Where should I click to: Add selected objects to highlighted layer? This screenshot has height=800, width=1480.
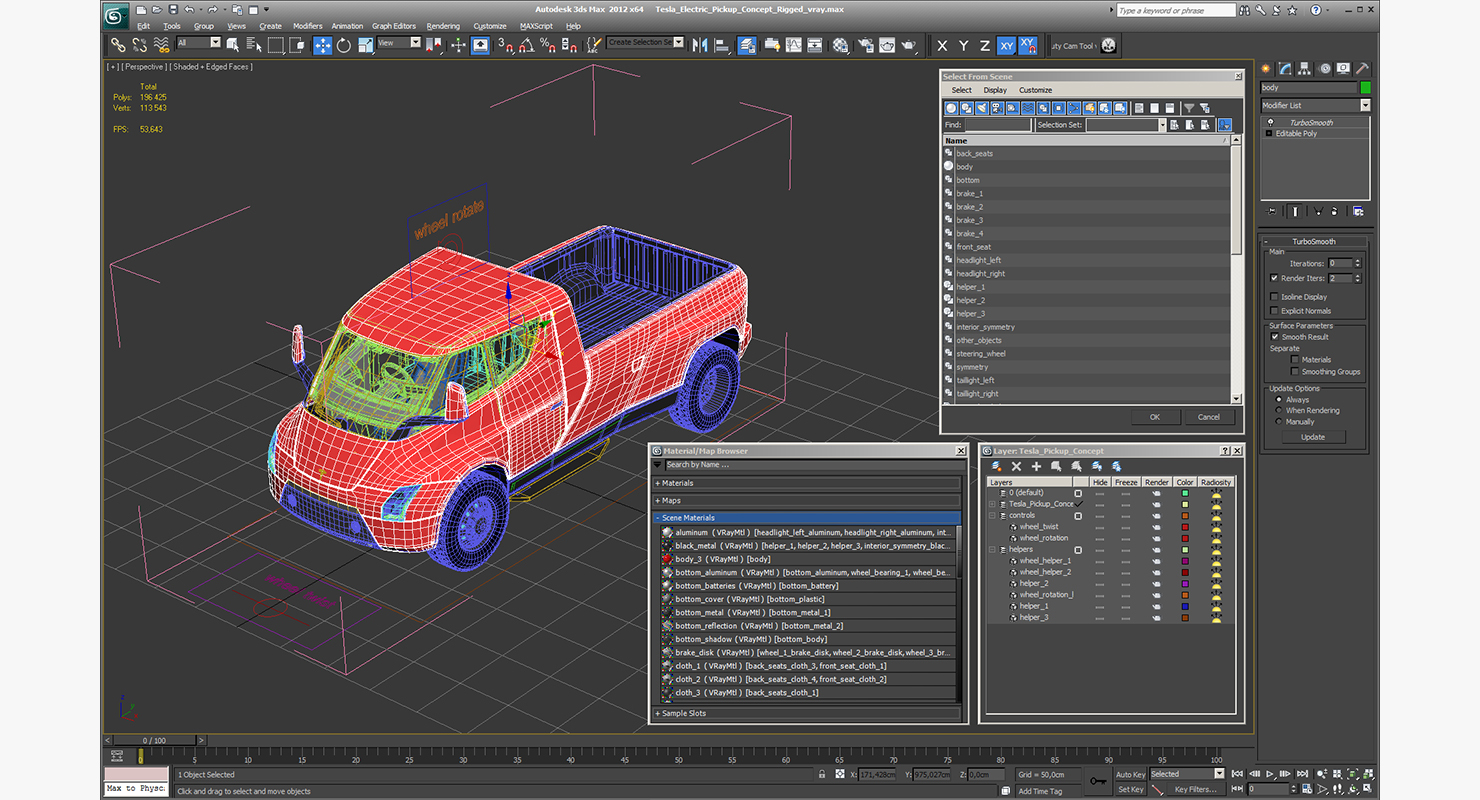[1036, 466]
